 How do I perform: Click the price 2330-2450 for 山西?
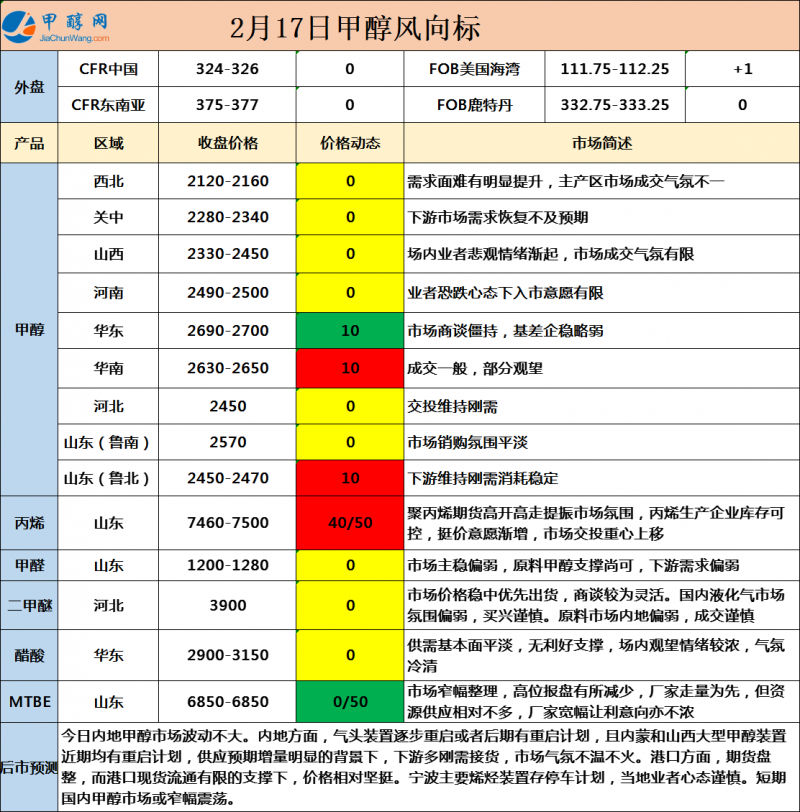227,254
